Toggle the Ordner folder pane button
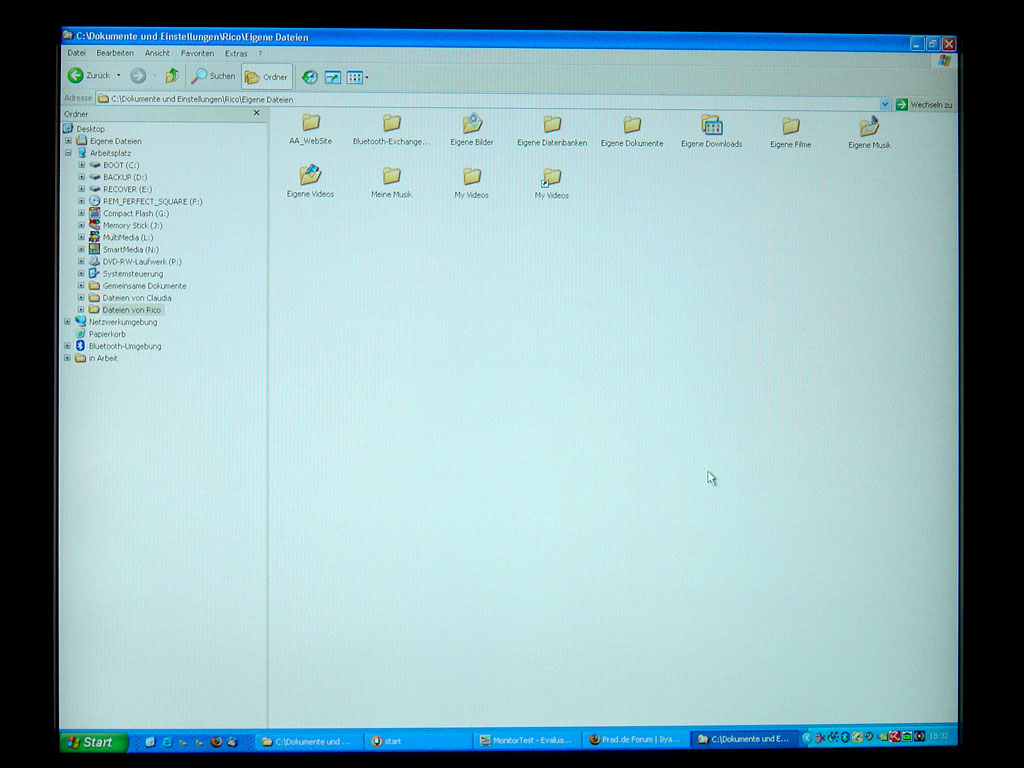1024x768 pixels. click(267, 77)
